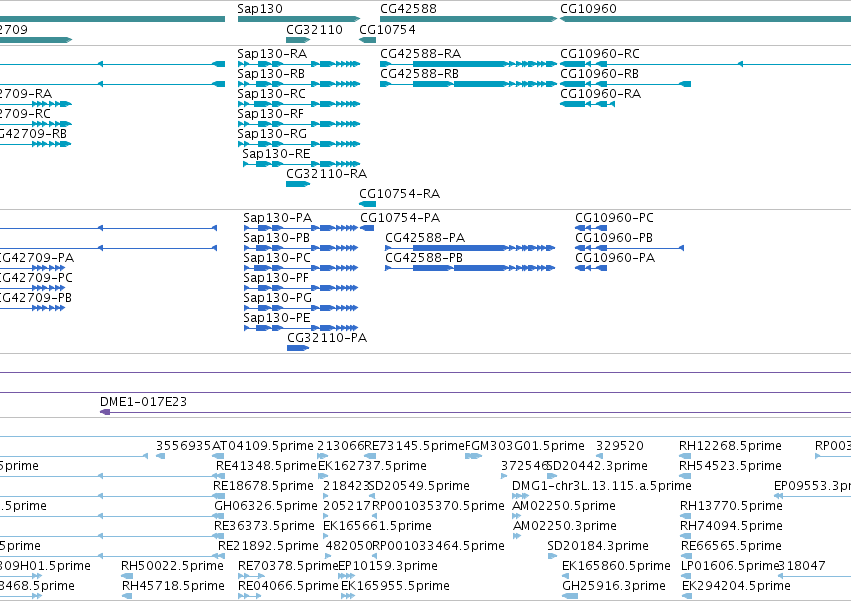
Task: Select the RE66565.5prime EST label
Action: tap(732, 546)
